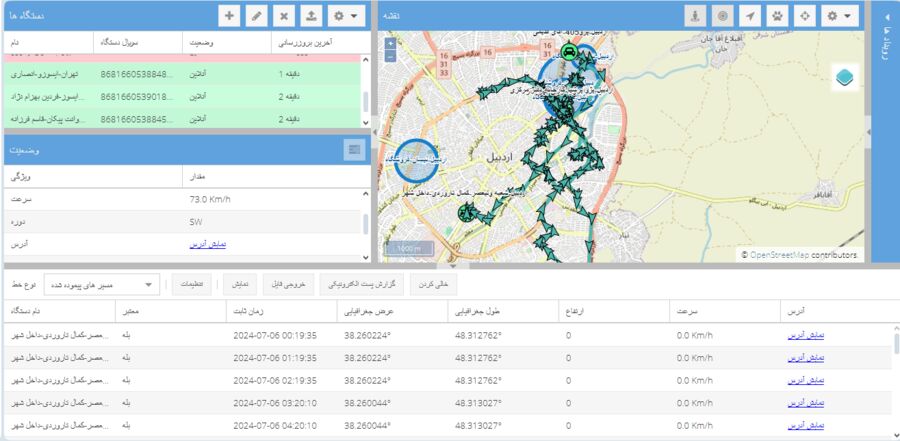Click the map zoom in plus button
The width and height of the screenshot is (900, 441).
[389, 44]
